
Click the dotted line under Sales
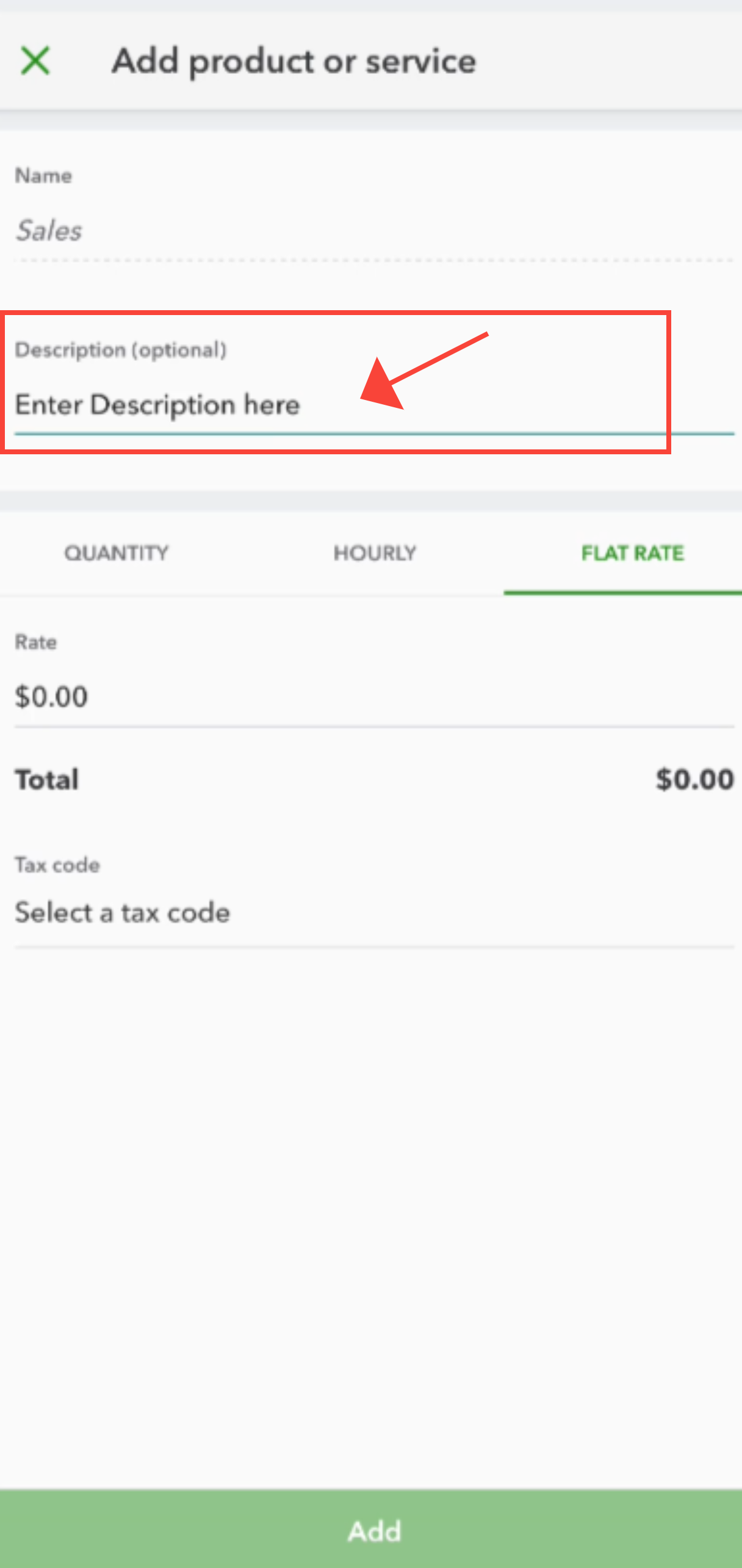373,261
